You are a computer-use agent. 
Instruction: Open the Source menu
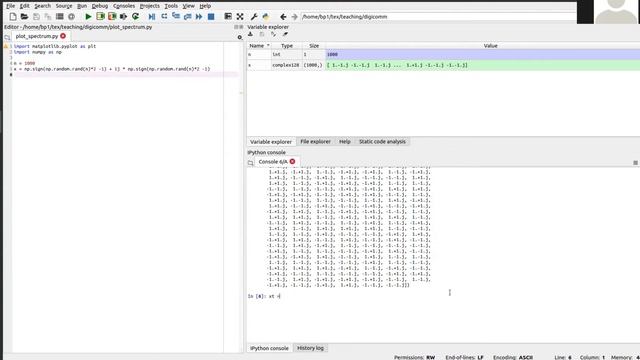[x=64, y=6]
